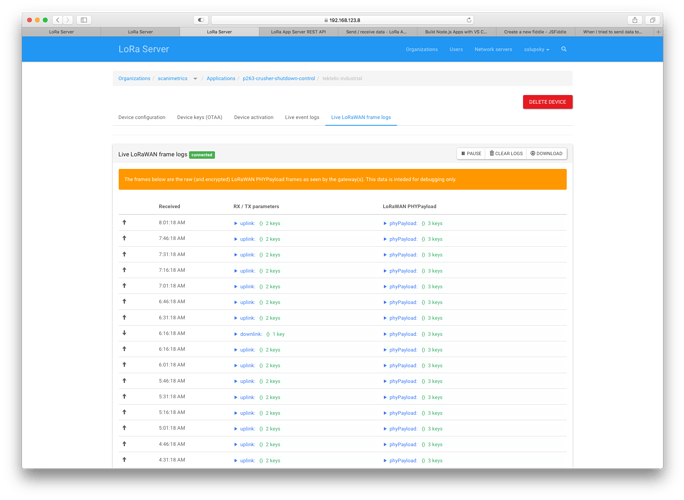Click '3 keys' in 6:01:18 AM row
Viewport: 684px width, 500px height.
435,366
